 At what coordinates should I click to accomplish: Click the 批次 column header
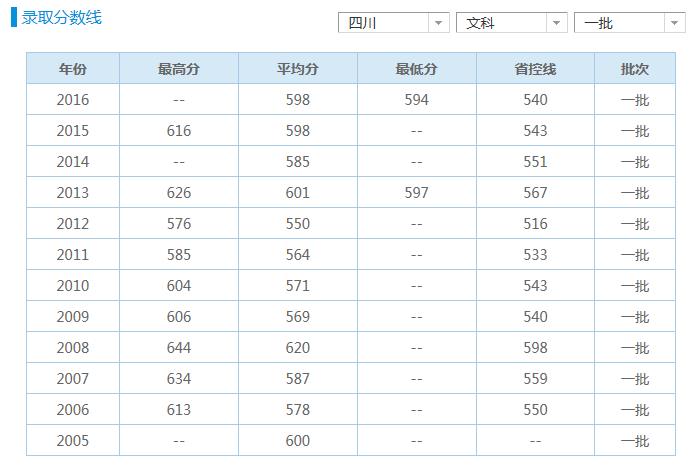(x=635, y=69)
